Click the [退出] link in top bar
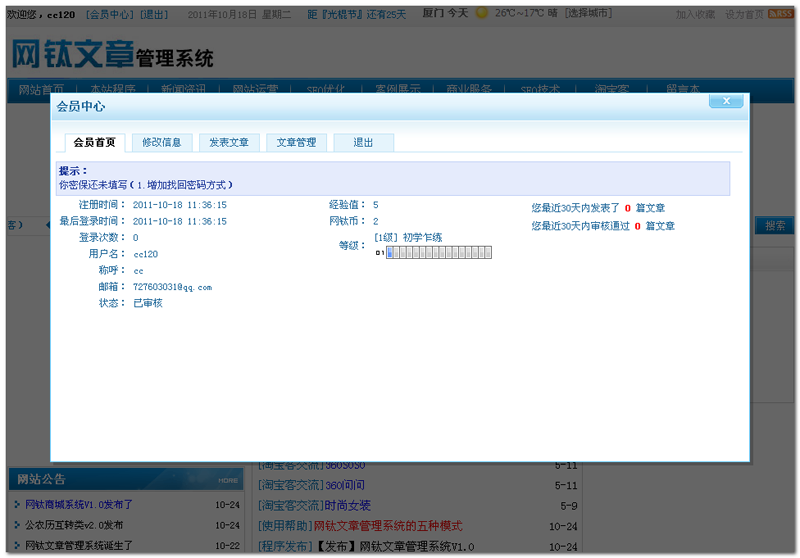This screenshot has height=558, width=800. [x=154, y=15]
